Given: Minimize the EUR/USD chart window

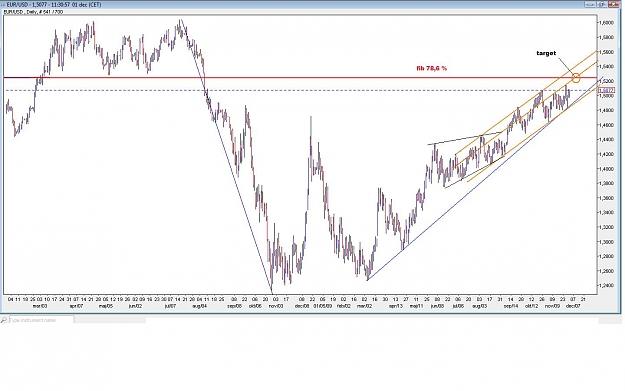Looking at the screenshot, I should tap(590, 4).
